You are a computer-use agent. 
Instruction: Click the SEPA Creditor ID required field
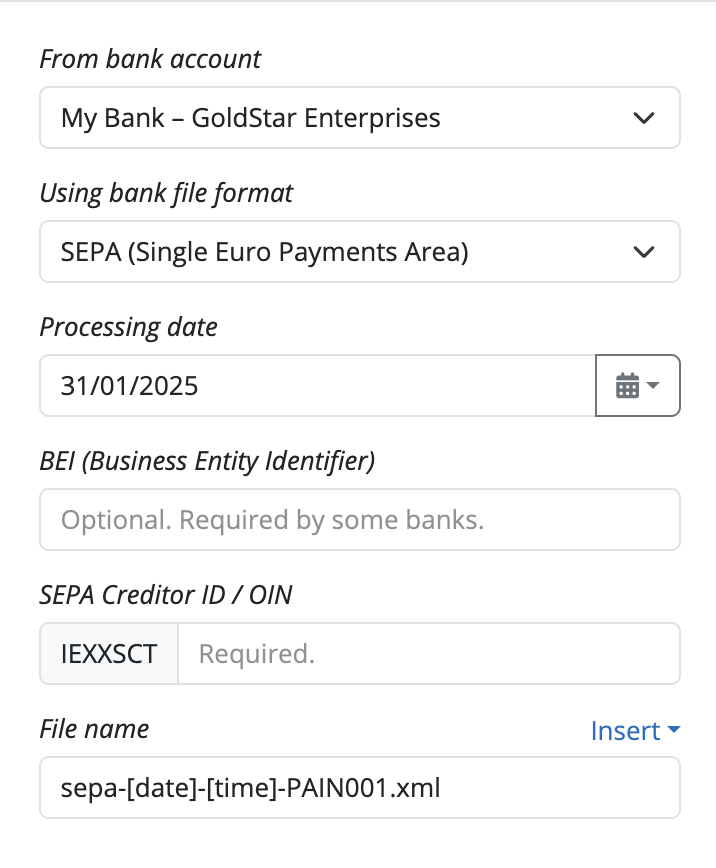[430, 653]
